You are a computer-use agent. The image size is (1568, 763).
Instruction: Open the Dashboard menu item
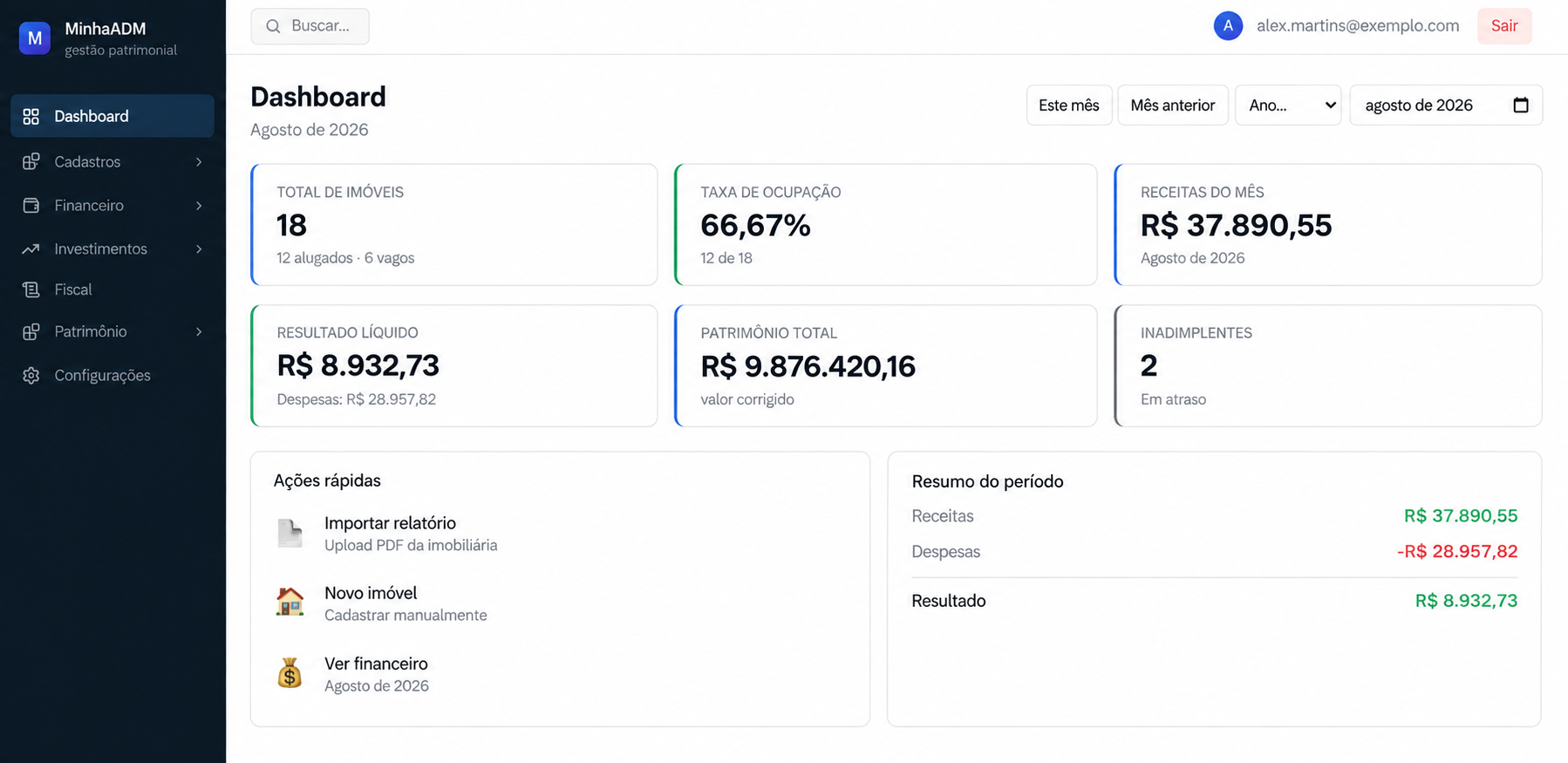click(112, 116)
